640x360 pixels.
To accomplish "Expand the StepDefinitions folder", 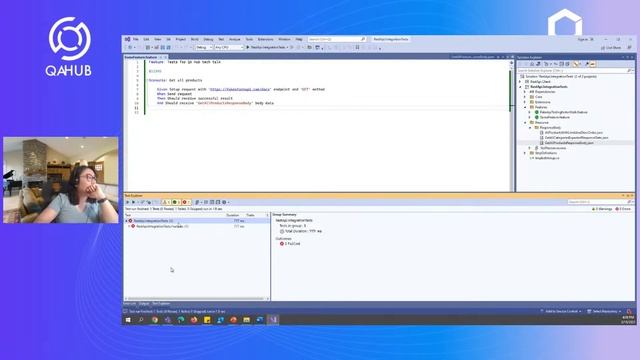I will coord(525,153).
